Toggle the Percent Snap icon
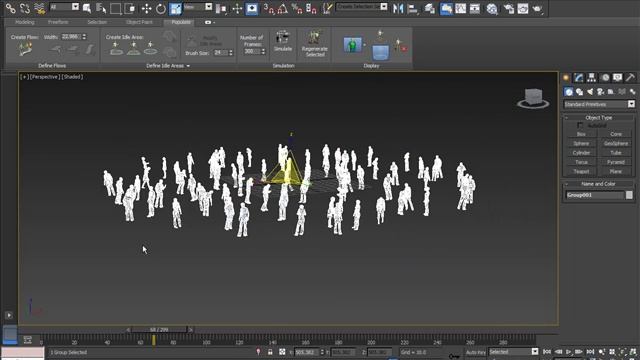Viewport: 640px width, 360px height. click(x=297, y=8)
